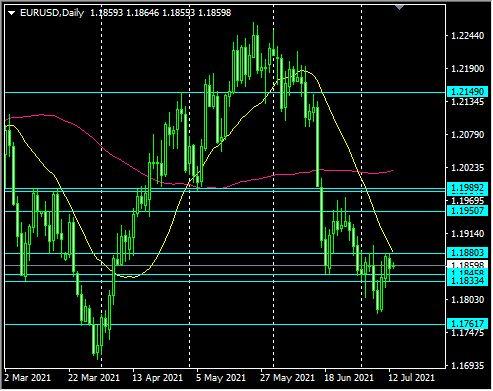The image size is (493, 391).
Task: Select the red moving average line end
Action: [393, 171]
